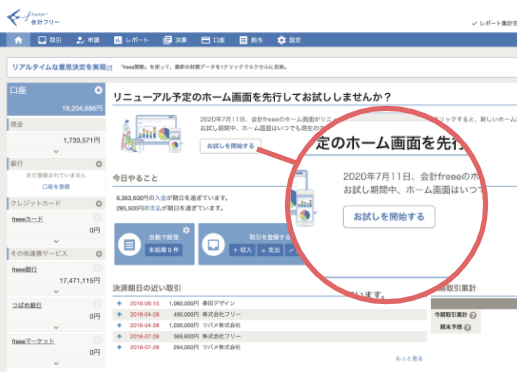517x372 pixels.
Task: Click the faint sync icon beside つばめ銀行
Action: [x=97, y=304]
